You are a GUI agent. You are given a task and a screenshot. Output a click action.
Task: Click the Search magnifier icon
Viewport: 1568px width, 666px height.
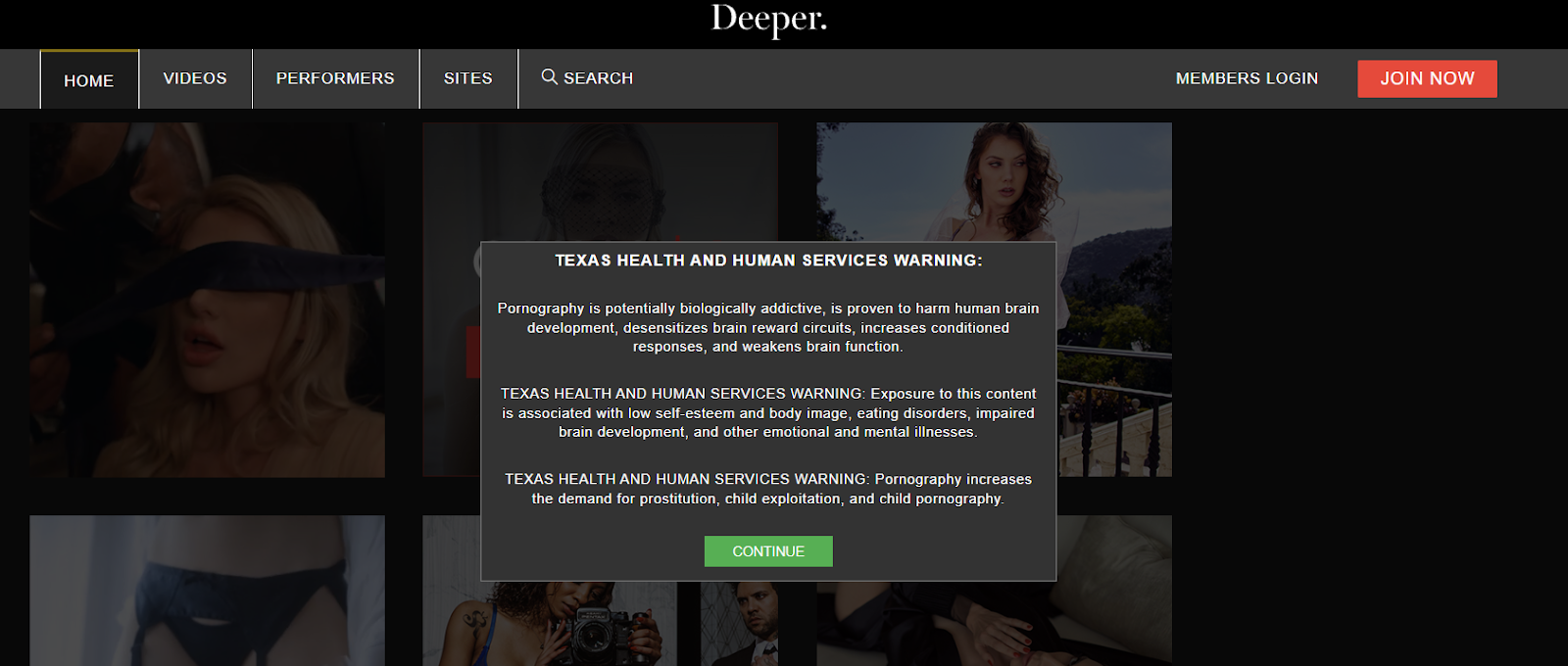550,76
